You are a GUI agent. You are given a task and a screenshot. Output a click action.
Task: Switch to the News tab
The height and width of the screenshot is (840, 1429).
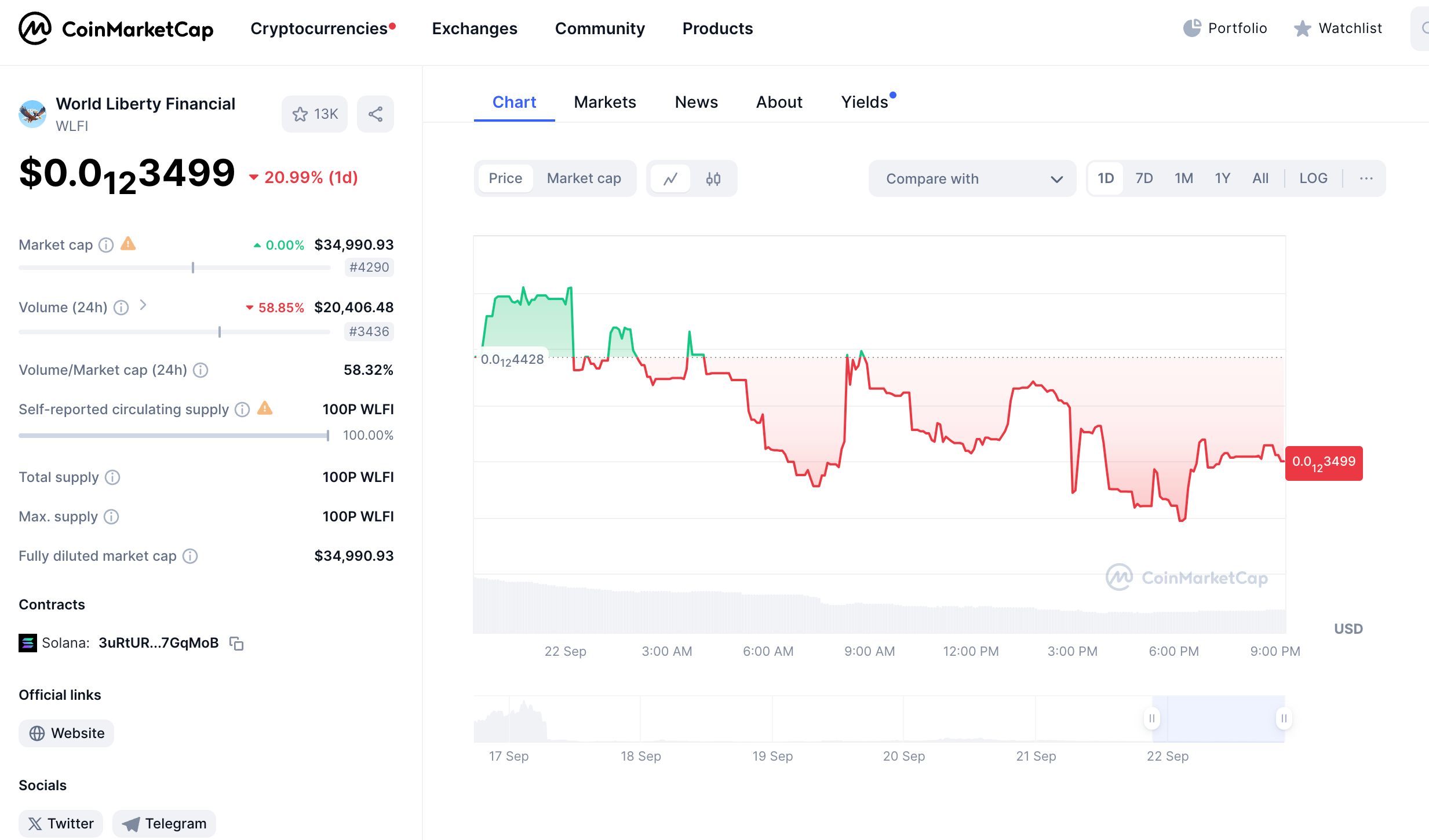(697, 103)
